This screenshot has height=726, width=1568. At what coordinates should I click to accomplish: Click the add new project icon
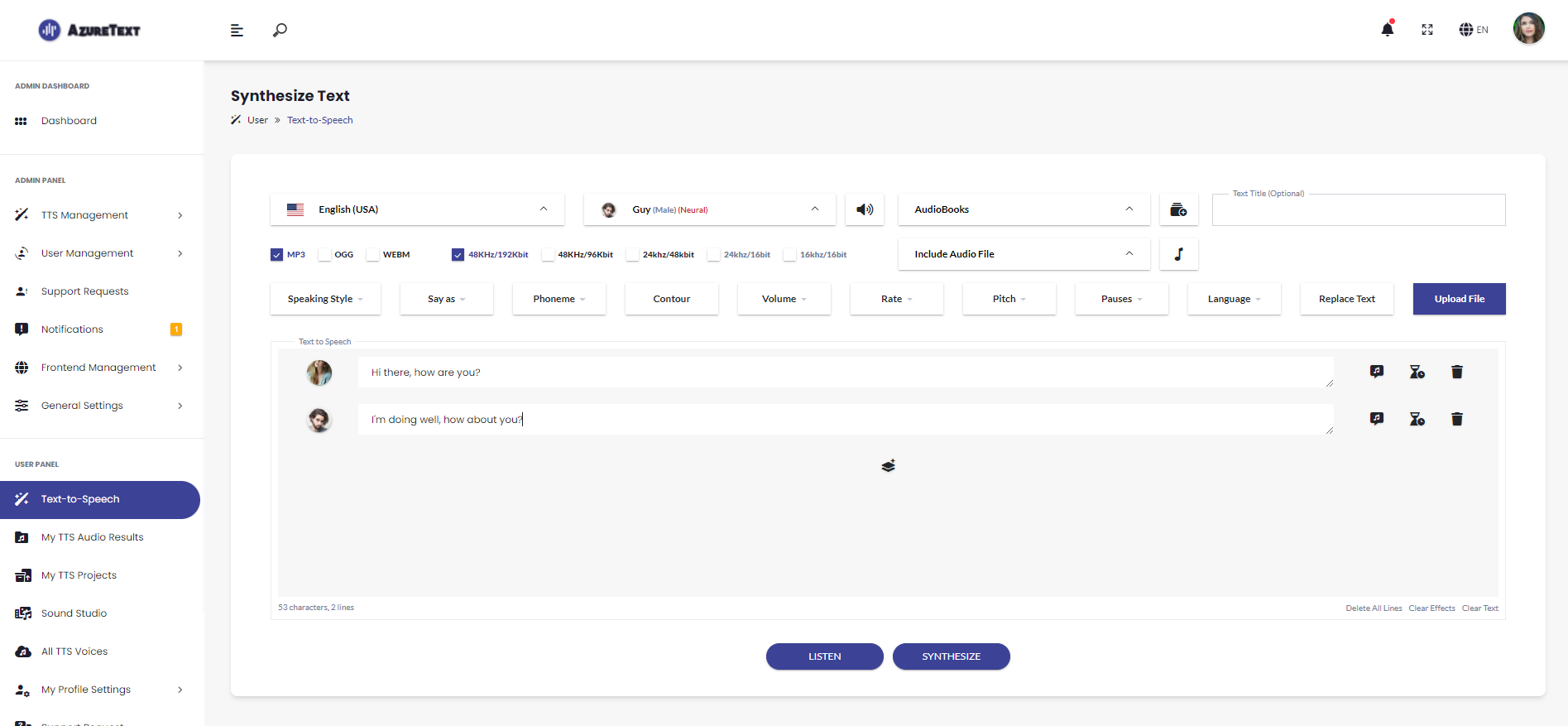1179,209
